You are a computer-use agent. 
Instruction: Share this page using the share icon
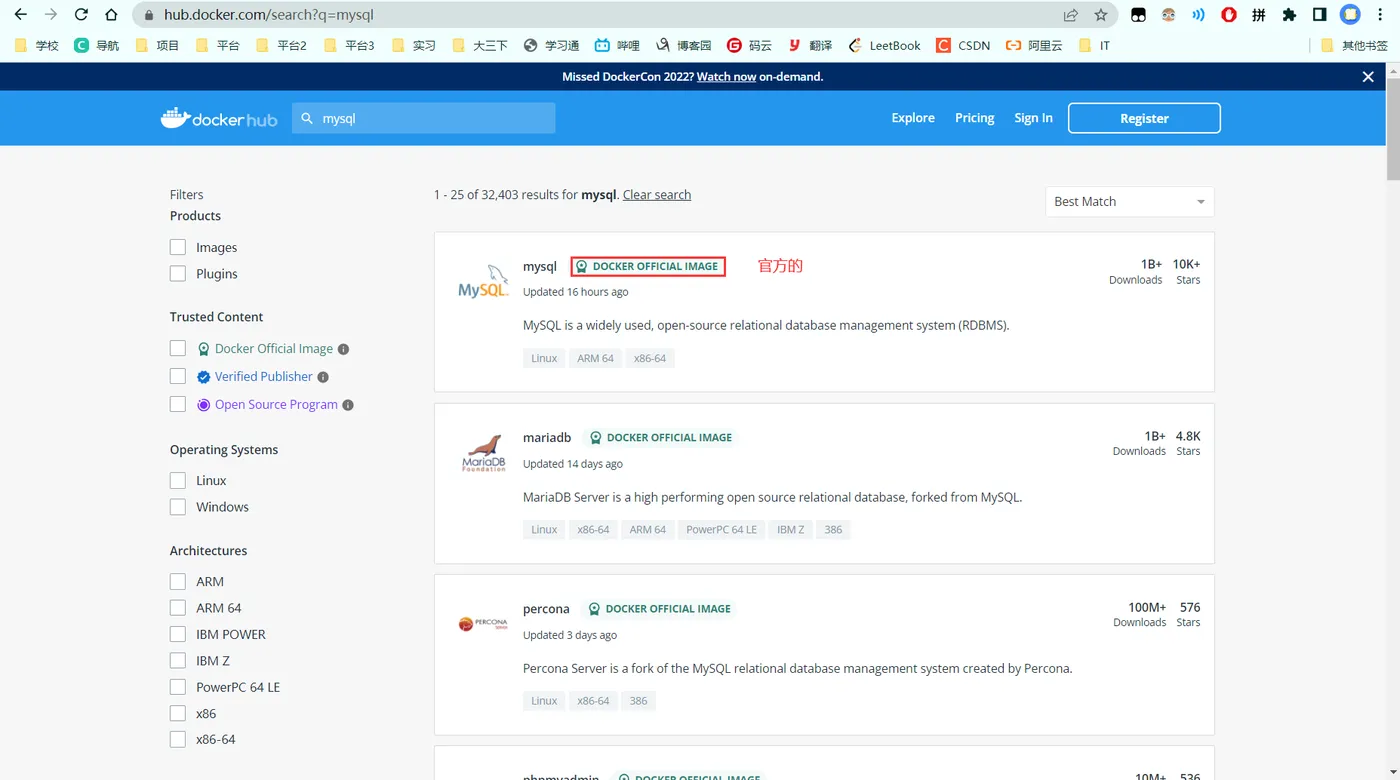1071,15
